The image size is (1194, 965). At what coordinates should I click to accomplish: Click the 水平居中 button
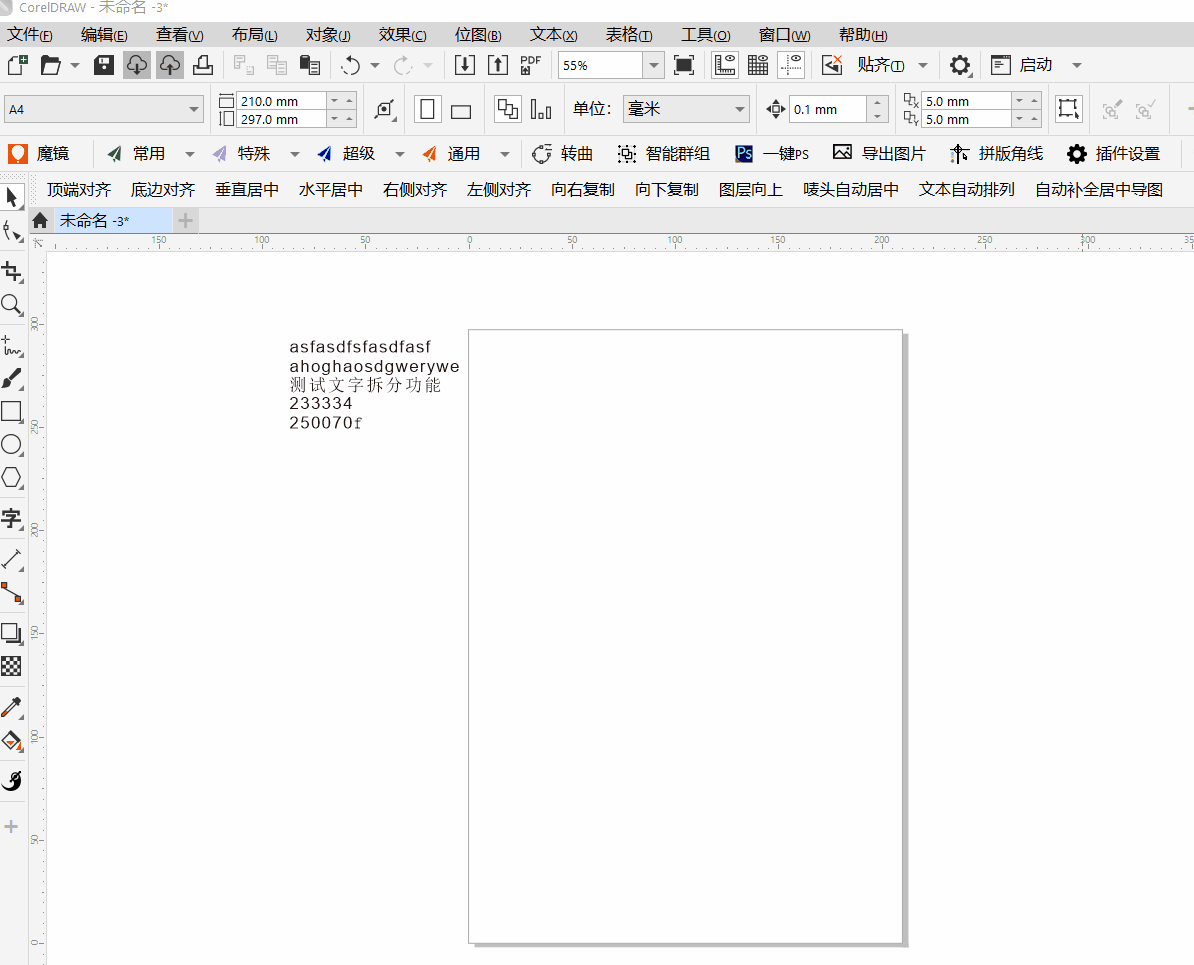(x=330, y=190)
